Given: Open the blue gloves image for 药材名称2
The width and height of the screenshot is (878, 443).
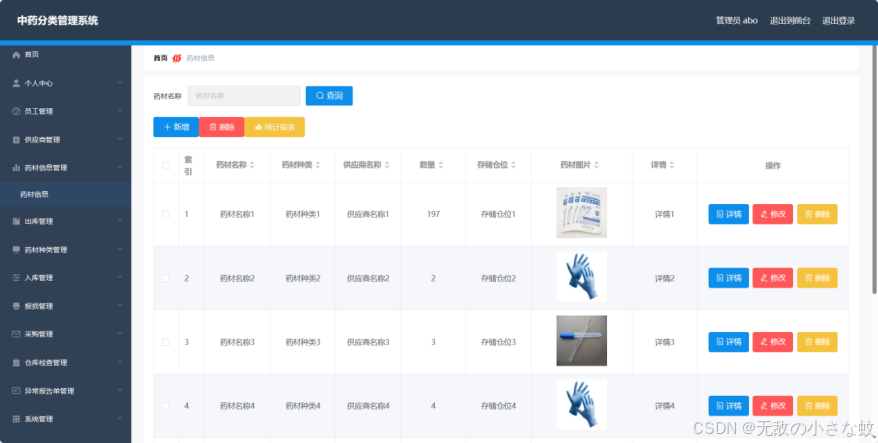Looking at the screenshot, I should (581, 277).
